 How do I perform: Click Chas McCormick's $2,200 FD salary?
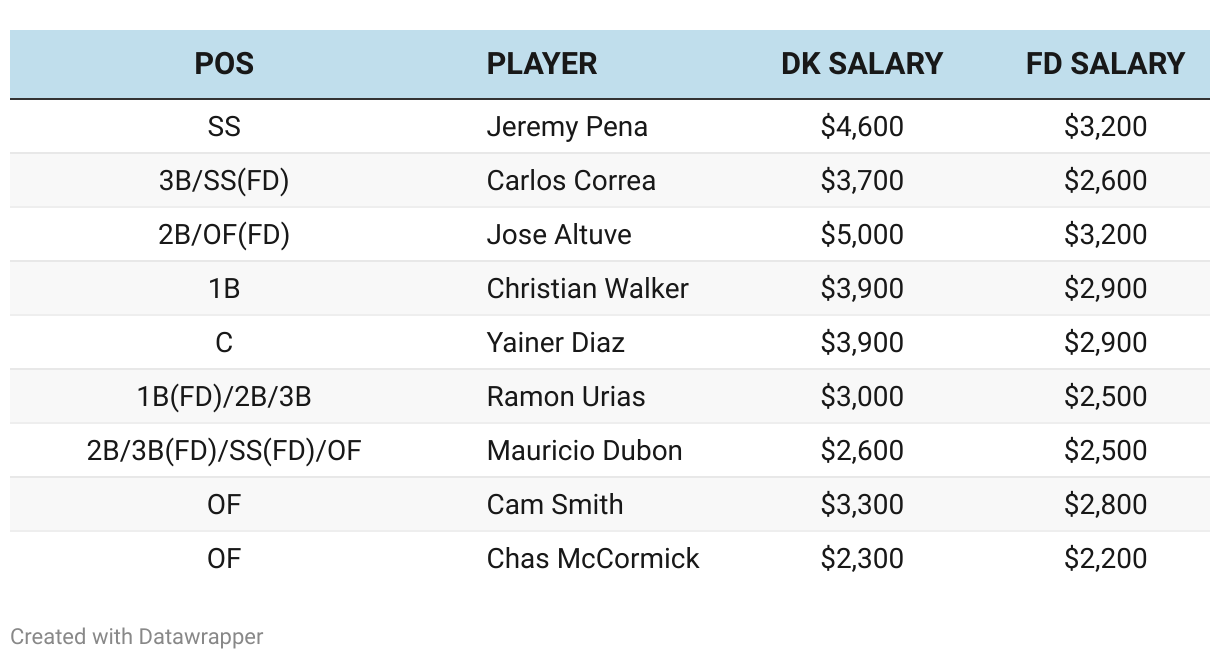tap(1105, 559)
